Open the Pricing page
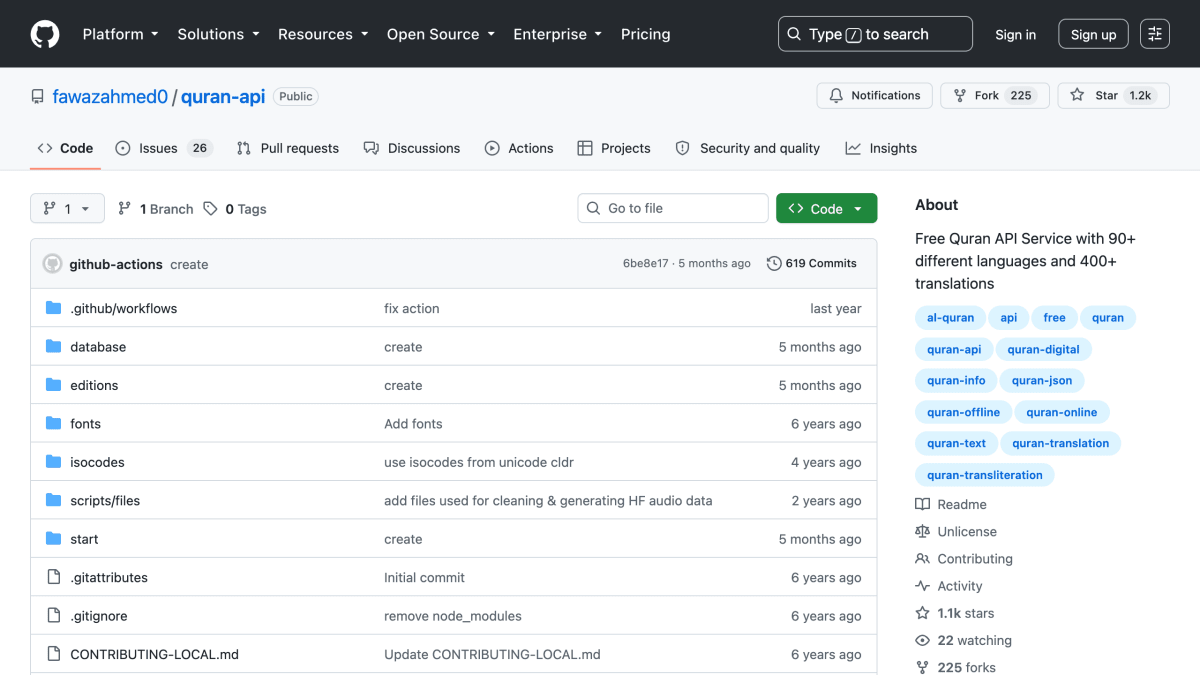1200x675 pixels. coord(645,34)
